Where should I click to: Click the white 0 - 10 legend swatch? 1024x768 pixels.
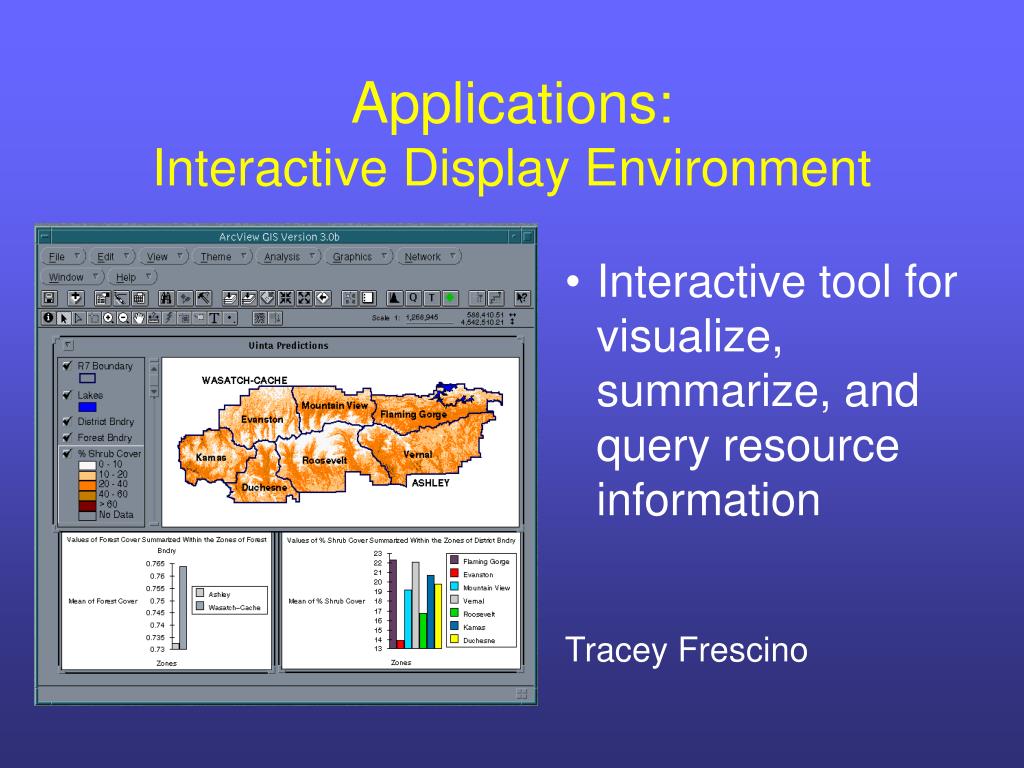(88, 465)
